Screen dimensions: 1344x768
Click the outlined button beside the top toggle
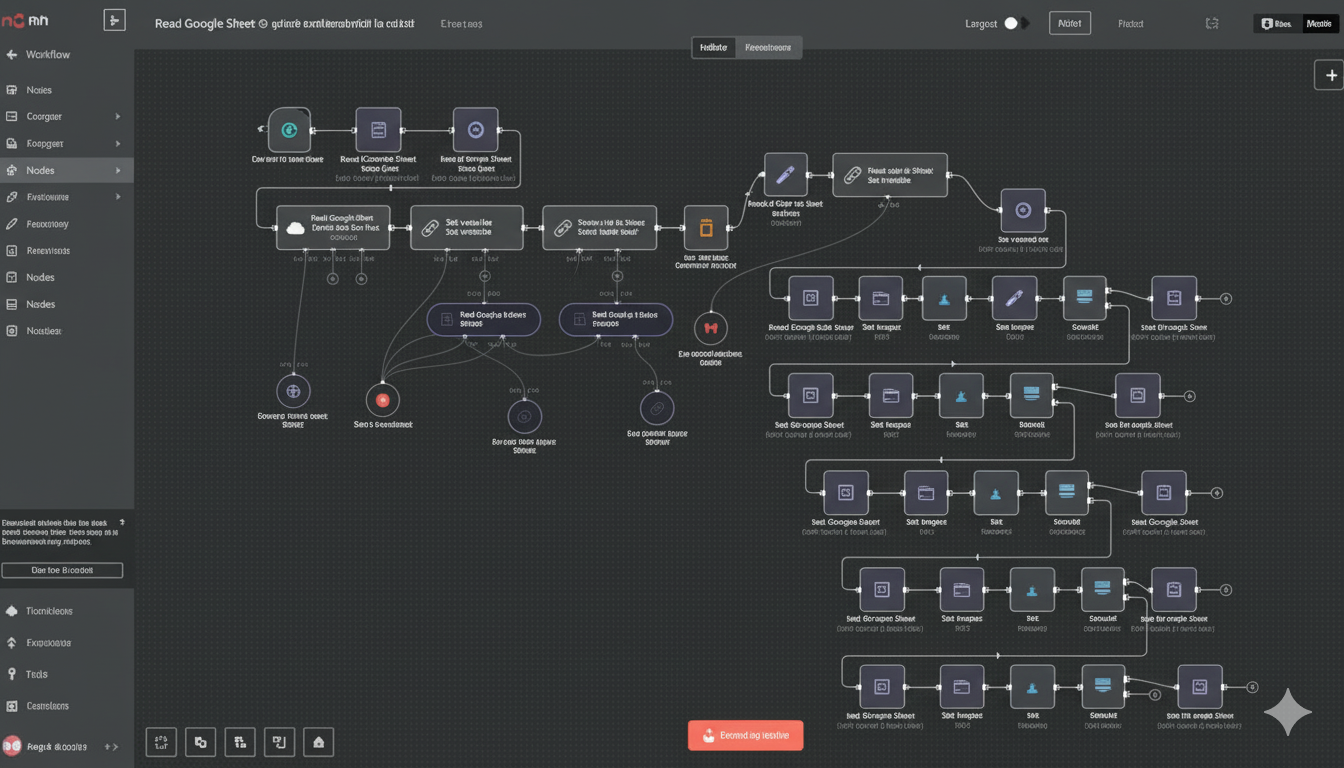tap(1069, 23)
